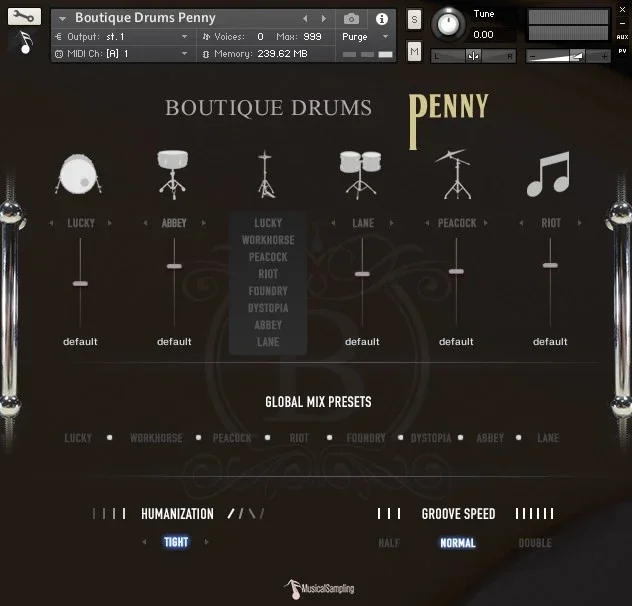Apply the PEACOCK global mix preset

pyautogui.click(x=232, y=438)
